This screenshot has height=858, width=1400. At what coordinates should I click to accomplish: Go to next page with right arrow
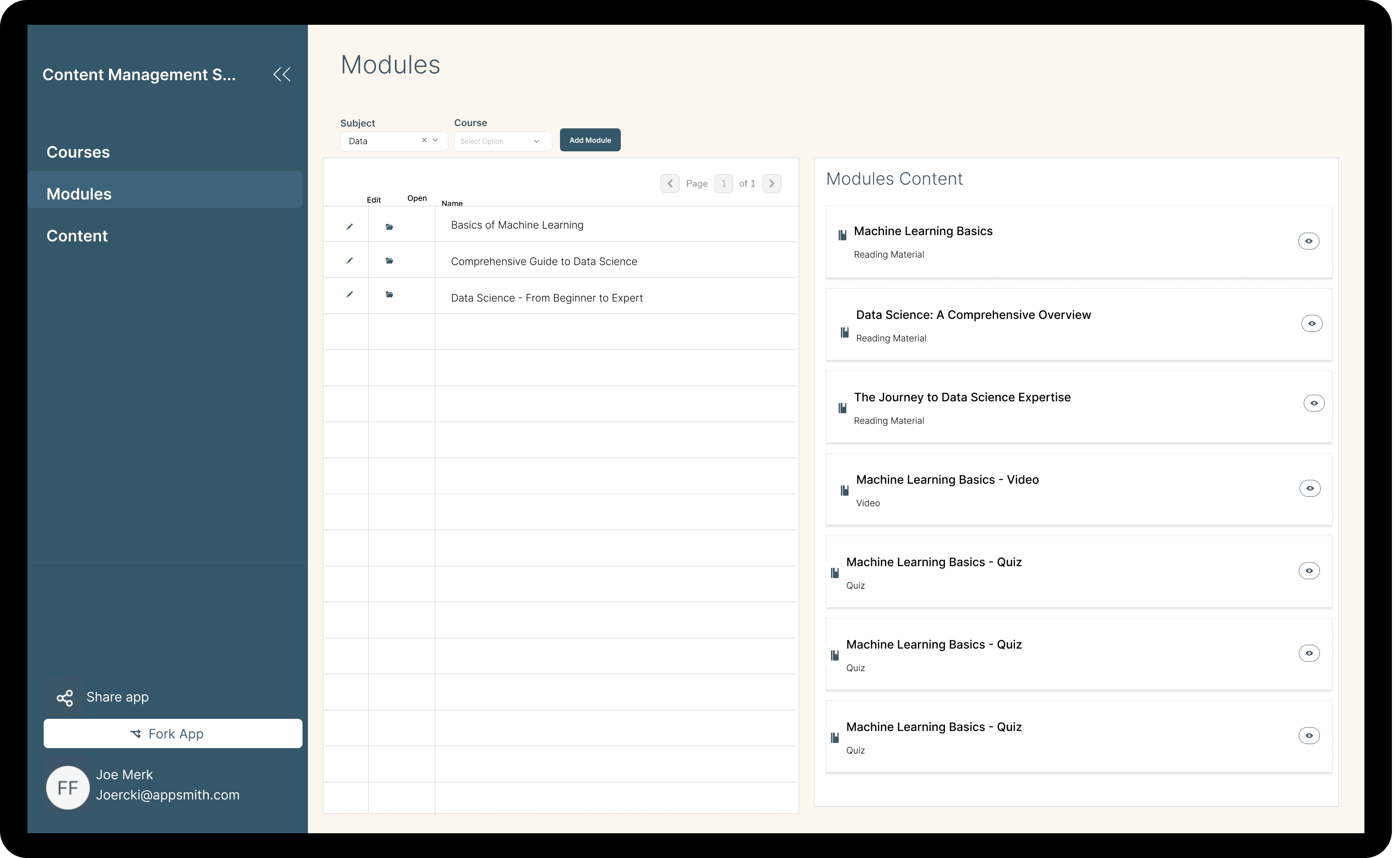772,183
